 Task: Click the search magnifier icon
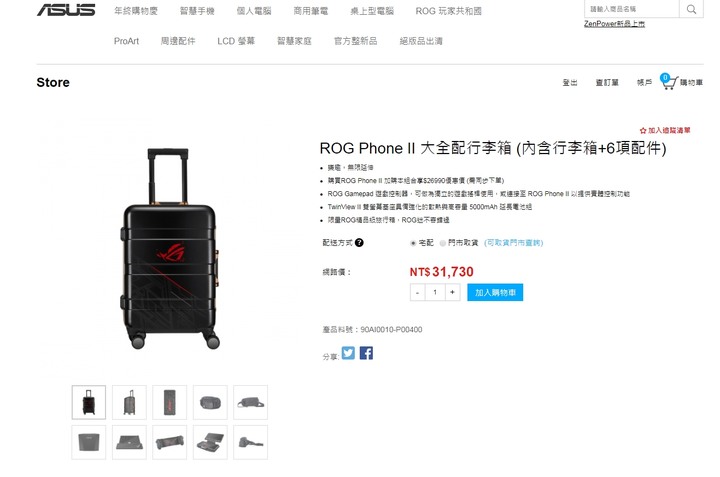pos(691,9)
